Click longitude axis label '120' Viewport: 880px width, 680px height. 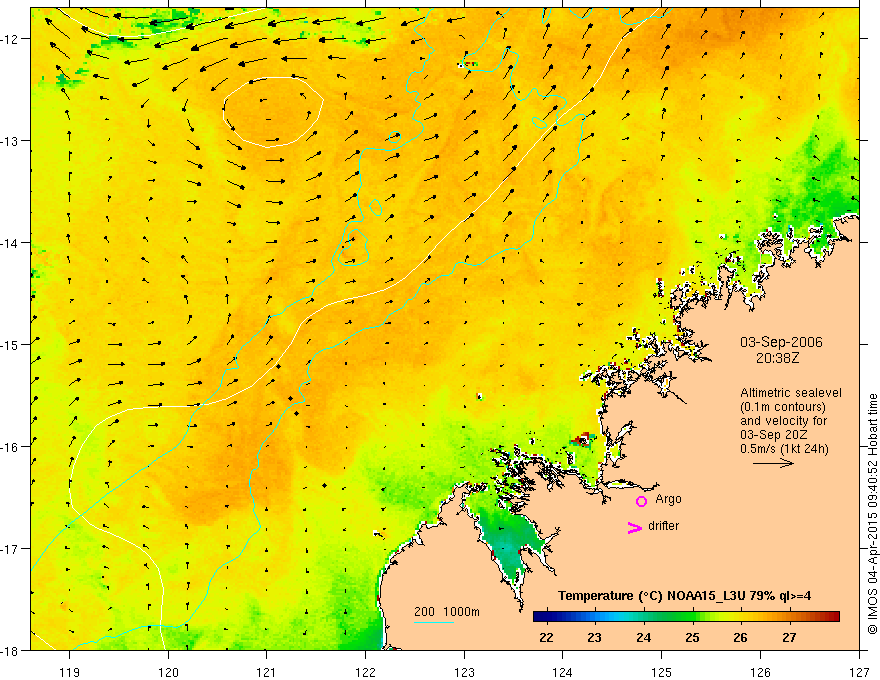point(168,672)
